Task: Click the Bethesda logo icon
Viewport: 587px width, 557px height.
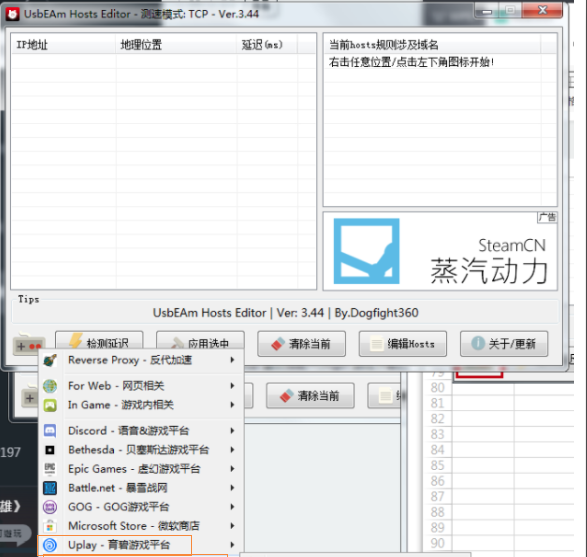Action: pyautogui.click(x=50, y=450)
